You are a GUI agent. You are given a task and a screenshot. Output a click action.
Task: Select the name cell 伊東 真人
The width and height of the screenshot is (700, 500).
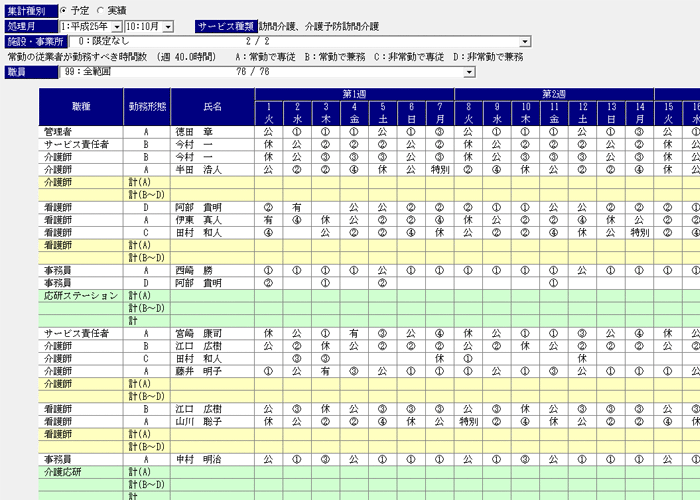(x=212, y=220)
